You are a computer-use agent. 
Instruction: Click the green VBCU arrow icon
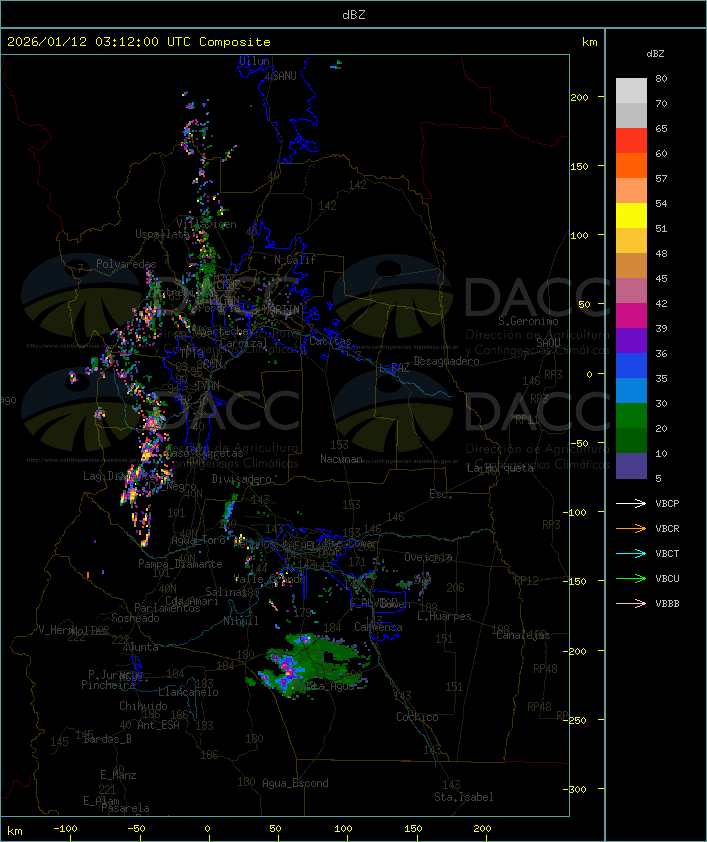(632, 578)
